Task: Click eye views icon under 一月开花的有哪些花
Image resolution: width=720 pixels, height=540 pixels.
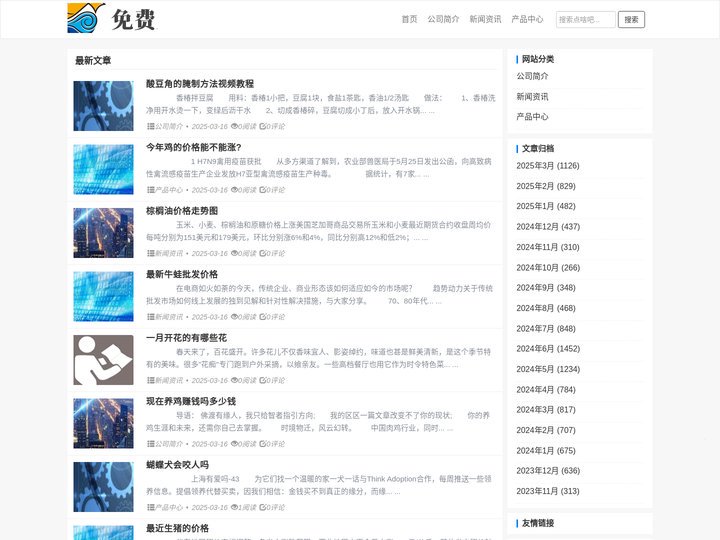Action: coord(234,380)
